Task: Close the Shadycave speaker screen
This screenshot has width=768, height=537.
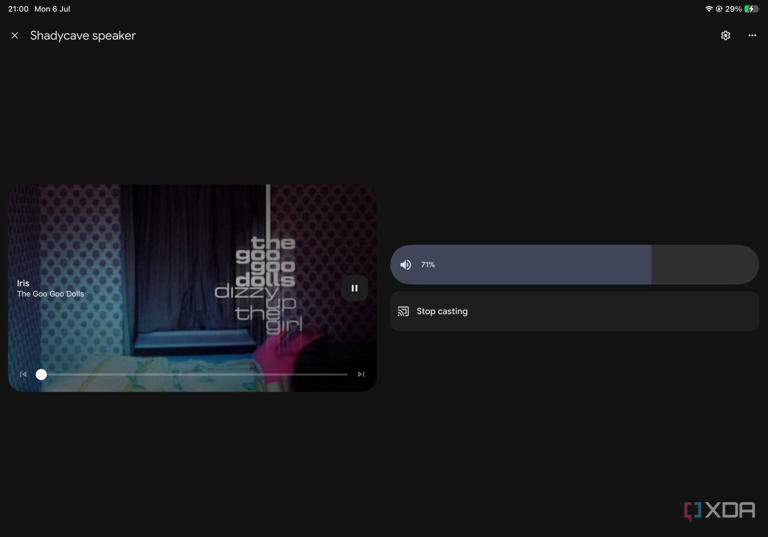Action: point(15,35)
